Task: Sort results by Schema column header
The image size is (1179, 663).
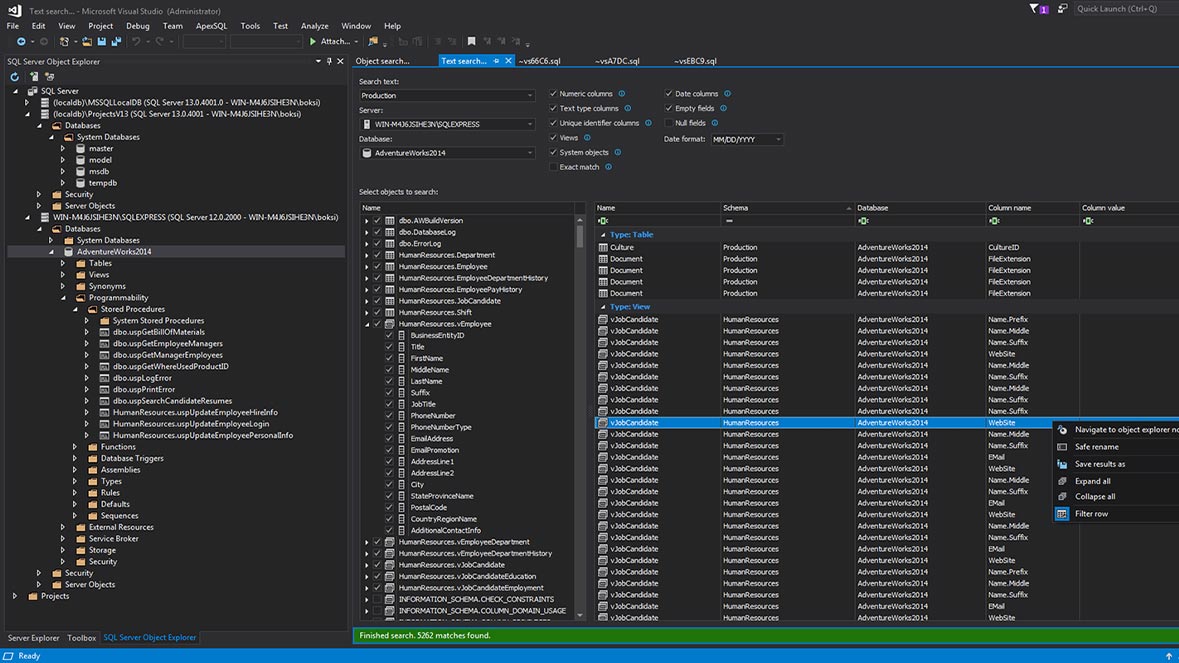Action: [787, 207]
